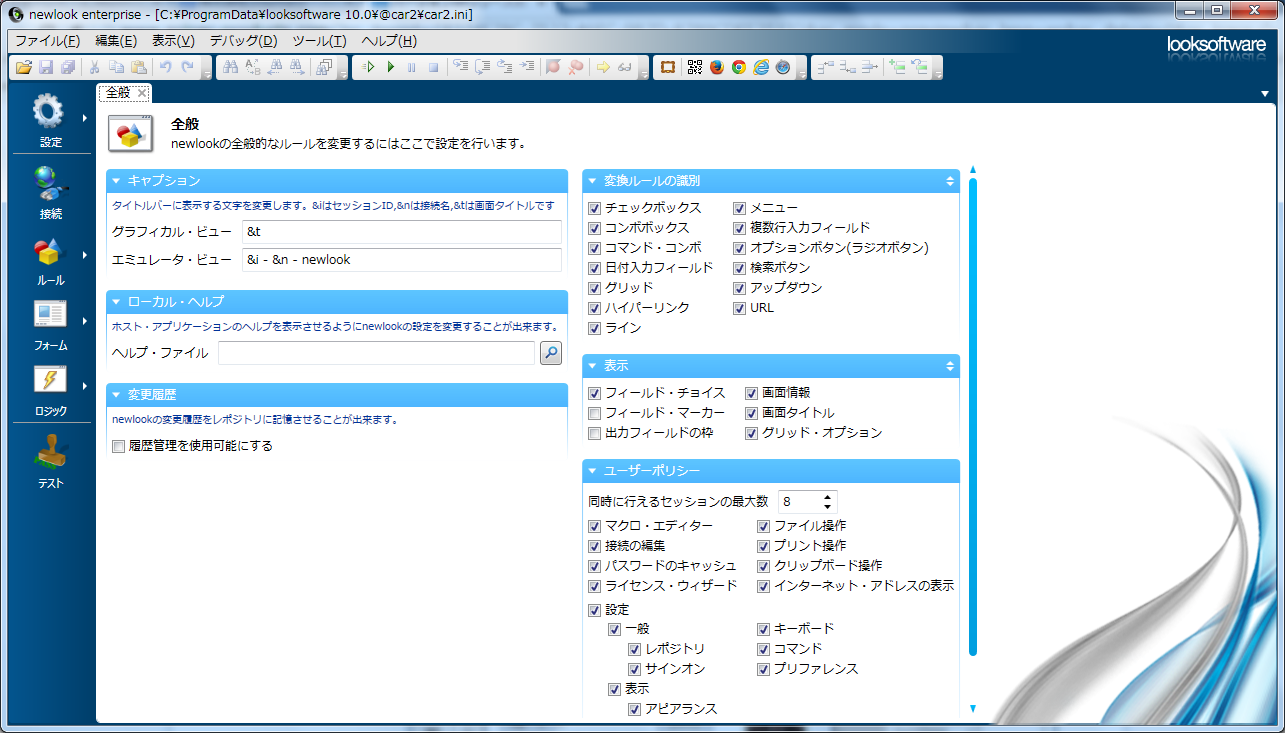Collapse the 変更履歴 section header
Viewport: 1285px width, 733px height.
(x=337, y=395)
